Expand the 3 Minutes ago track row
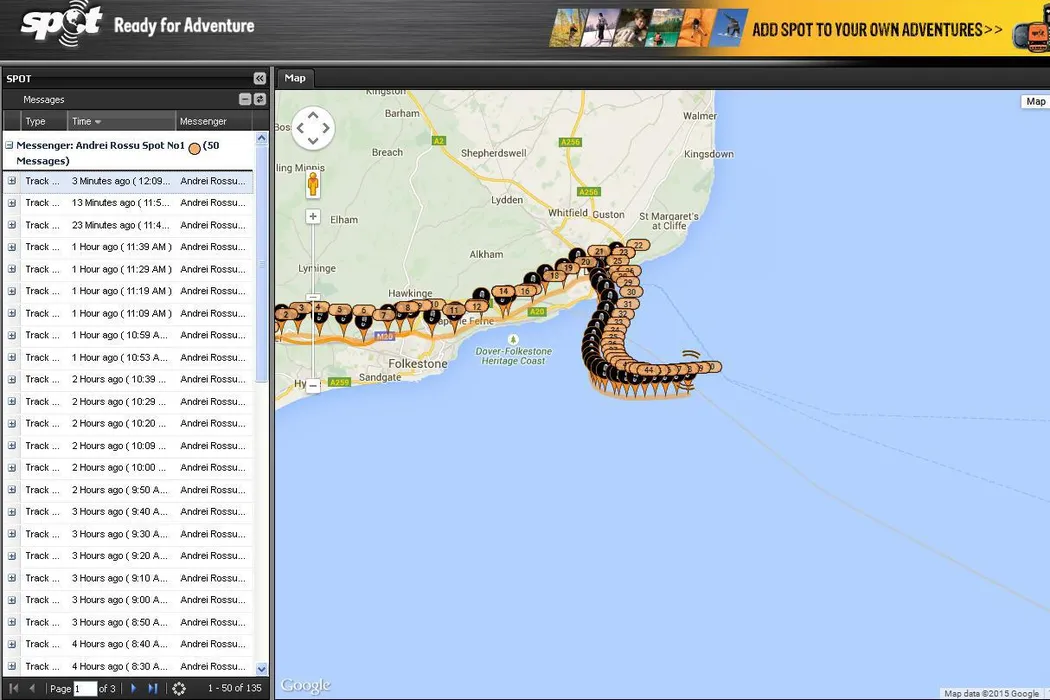 (x=12, y=181)
